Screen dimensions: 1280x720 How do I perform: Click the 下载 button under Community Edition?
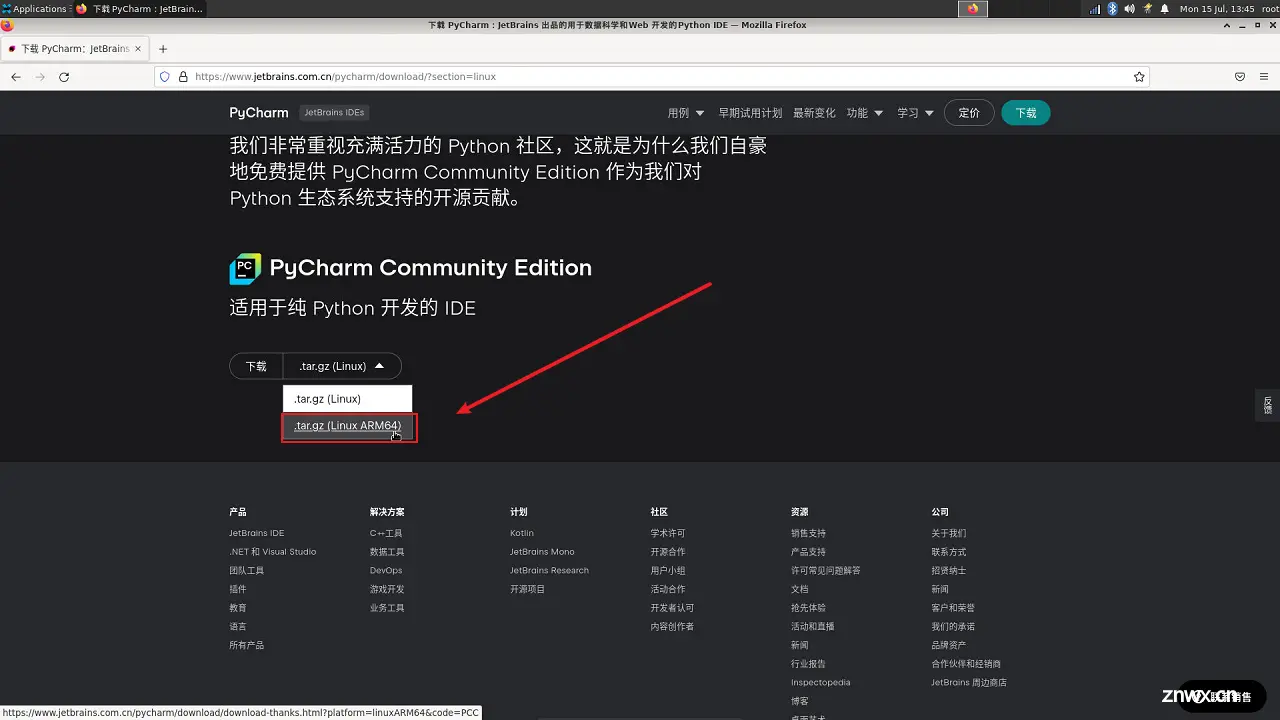[256, 366]
